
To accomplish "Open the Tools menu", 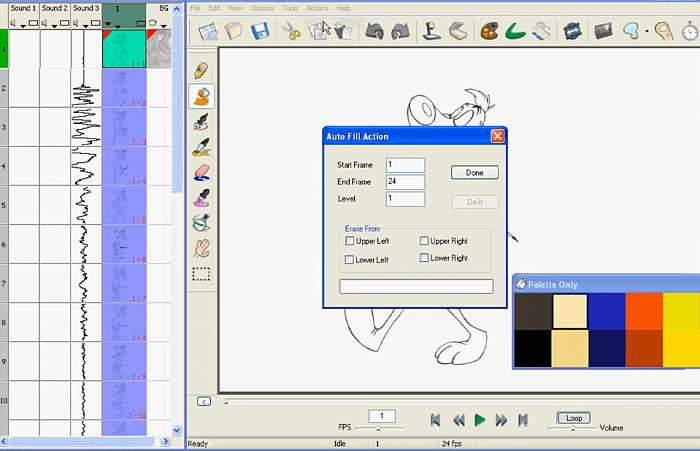I will 290,8.
